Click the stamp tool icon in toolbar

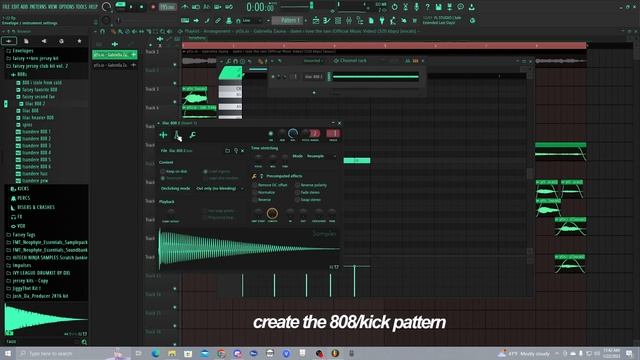[229, 20]
